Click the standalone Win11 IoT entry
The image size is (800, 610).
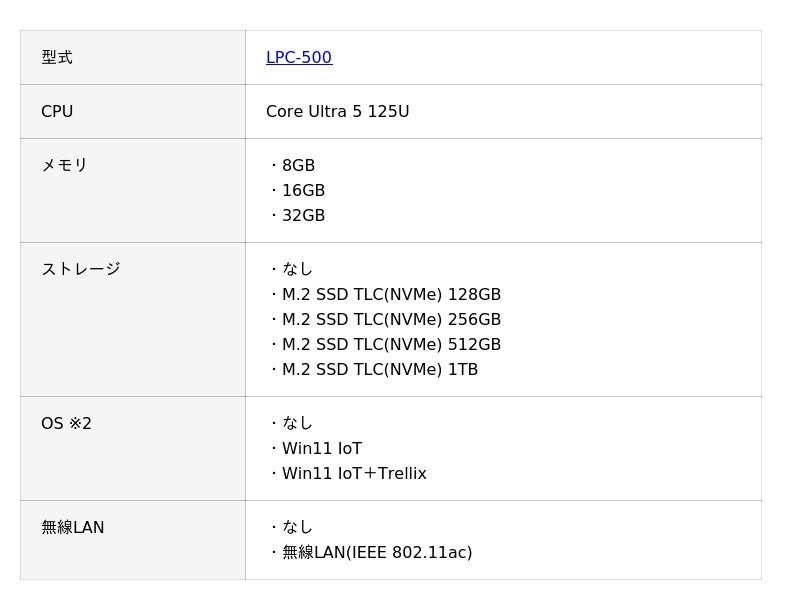[321, 449]
